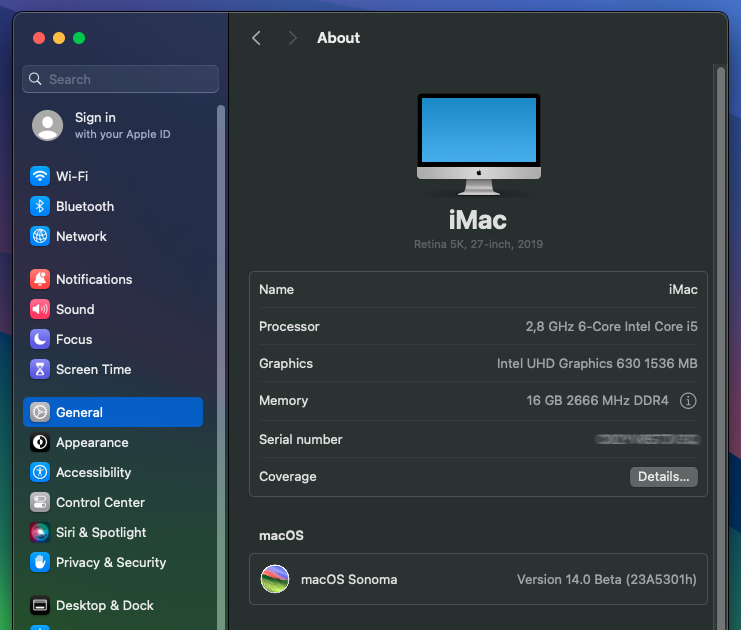Click the Focus moon icon
The image size is (741, 630).
40,339
